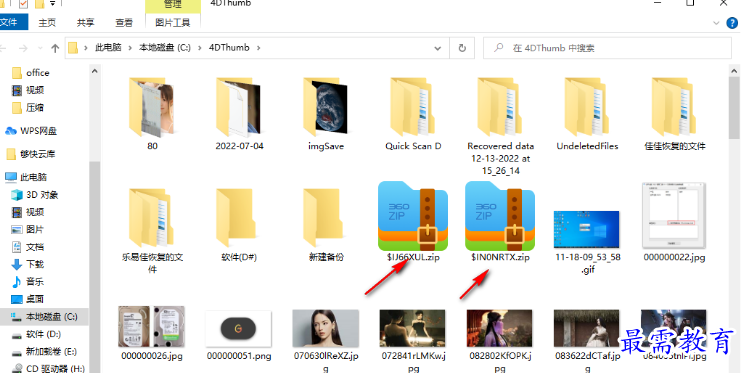Open 下载 in the navigation pane
Screen dimensions: 742x373
click(x=28, y=264)
